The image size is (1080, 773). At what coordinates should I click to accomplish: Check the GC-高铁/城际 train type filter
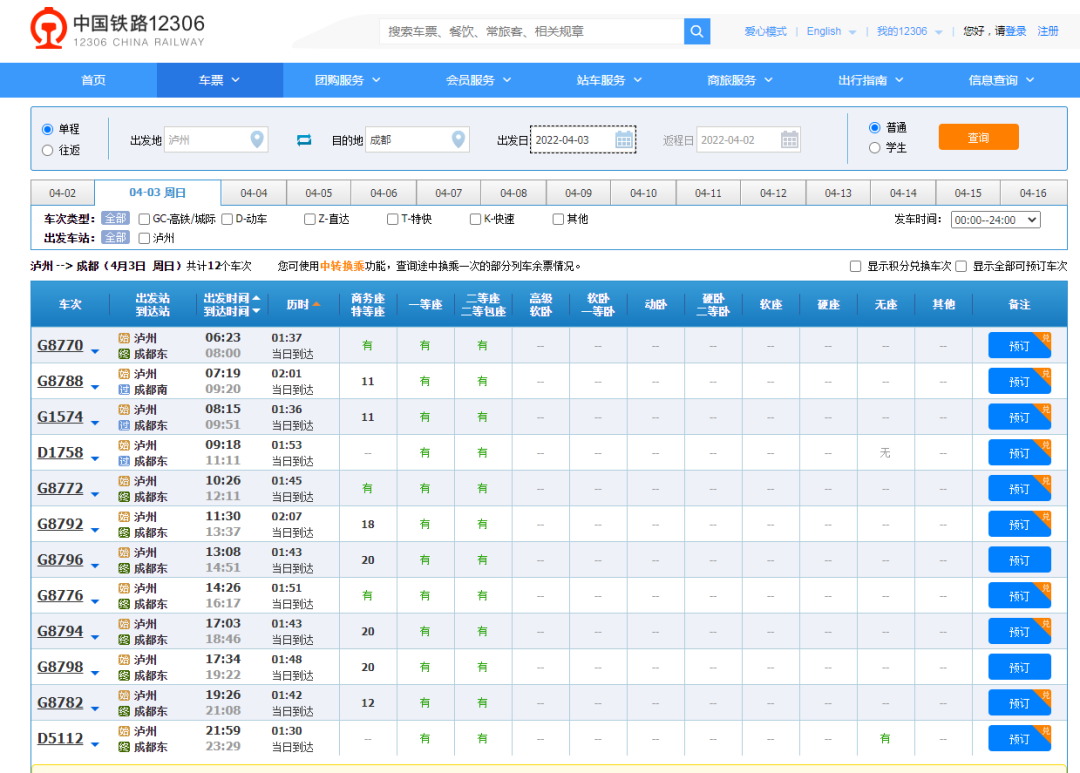point(145,219)
